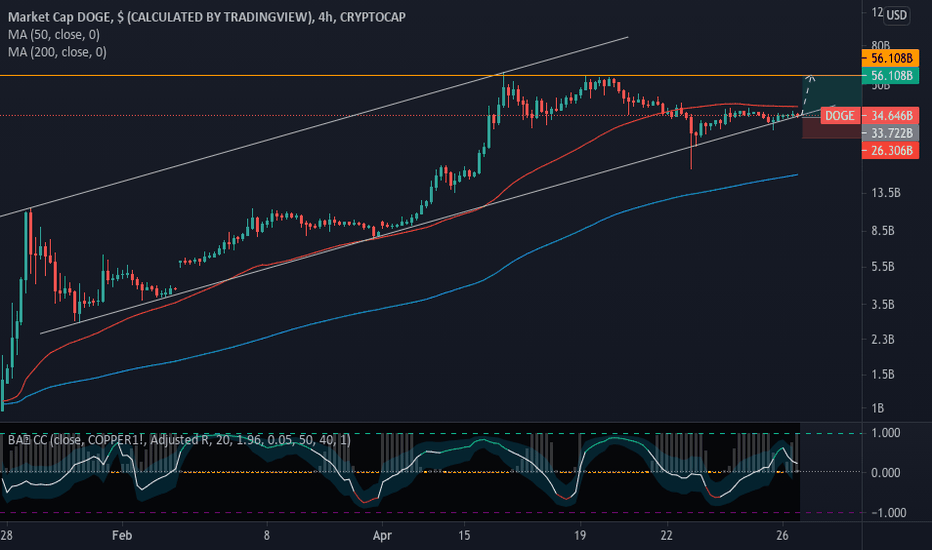Select the MA (50, close, 0) indicator legend

54,34
